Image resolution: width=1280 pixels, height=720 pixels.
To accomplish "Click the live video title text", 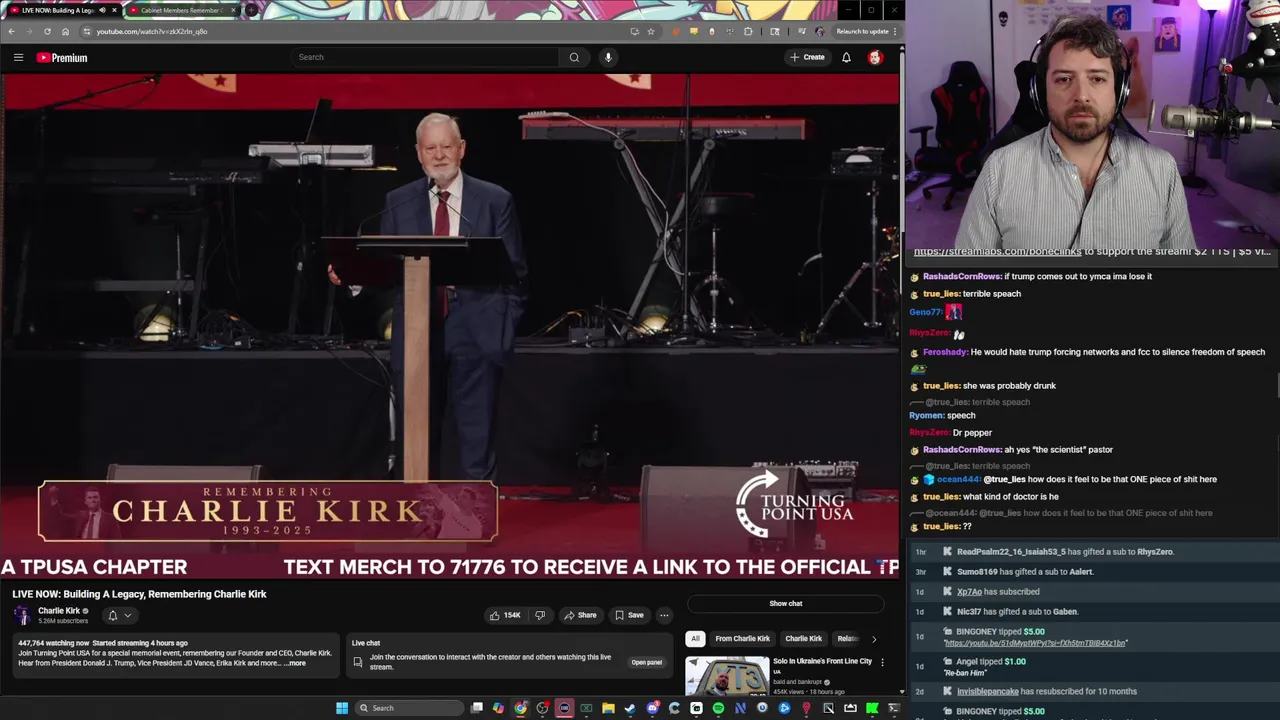I will [139, 594].
